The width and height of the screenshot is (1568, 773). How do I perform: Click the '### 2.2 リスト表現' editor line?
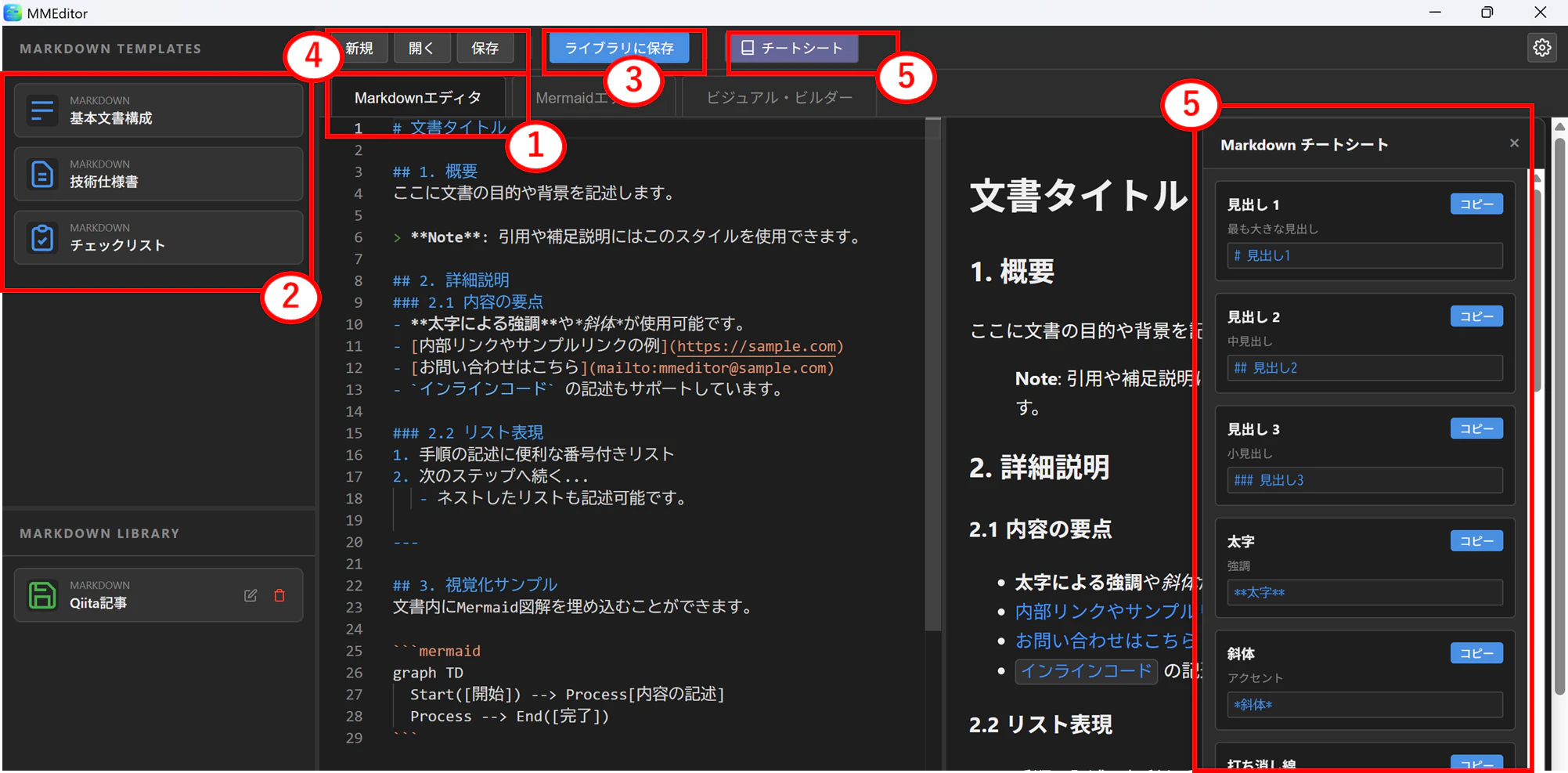(467, 433)
